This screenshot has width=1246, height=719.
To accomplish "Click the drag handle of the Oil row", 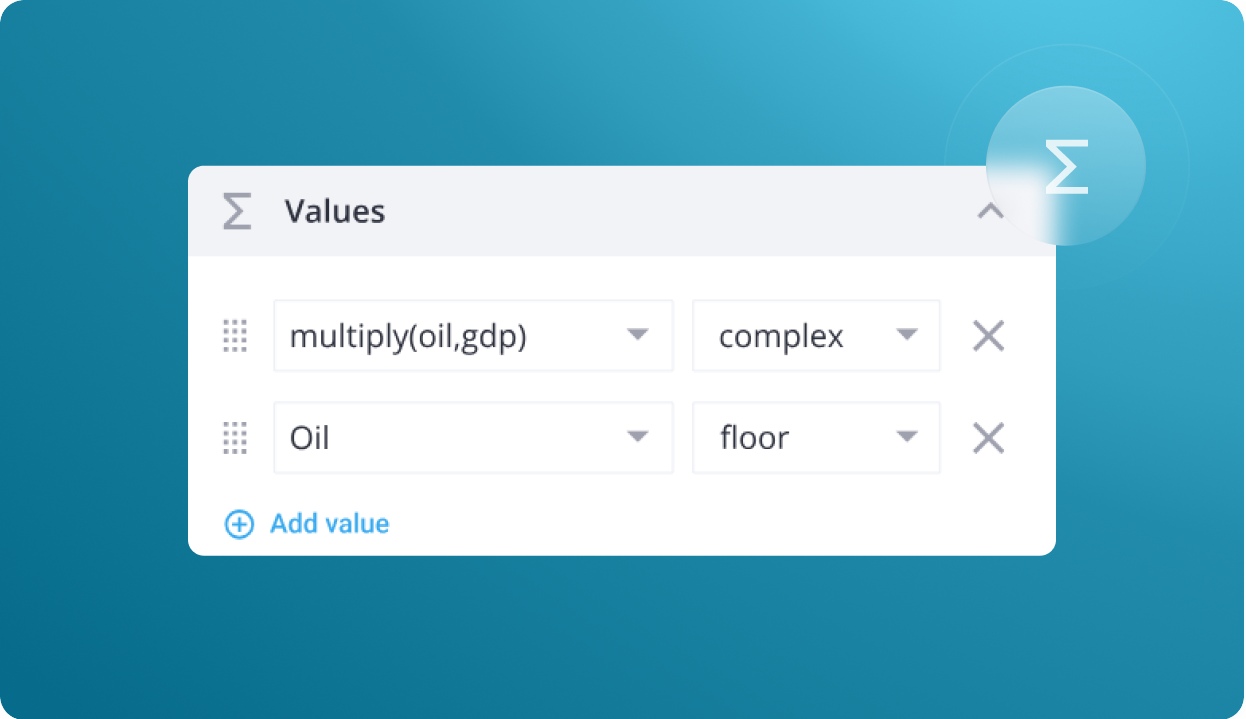I will click(x=234, y=438).
